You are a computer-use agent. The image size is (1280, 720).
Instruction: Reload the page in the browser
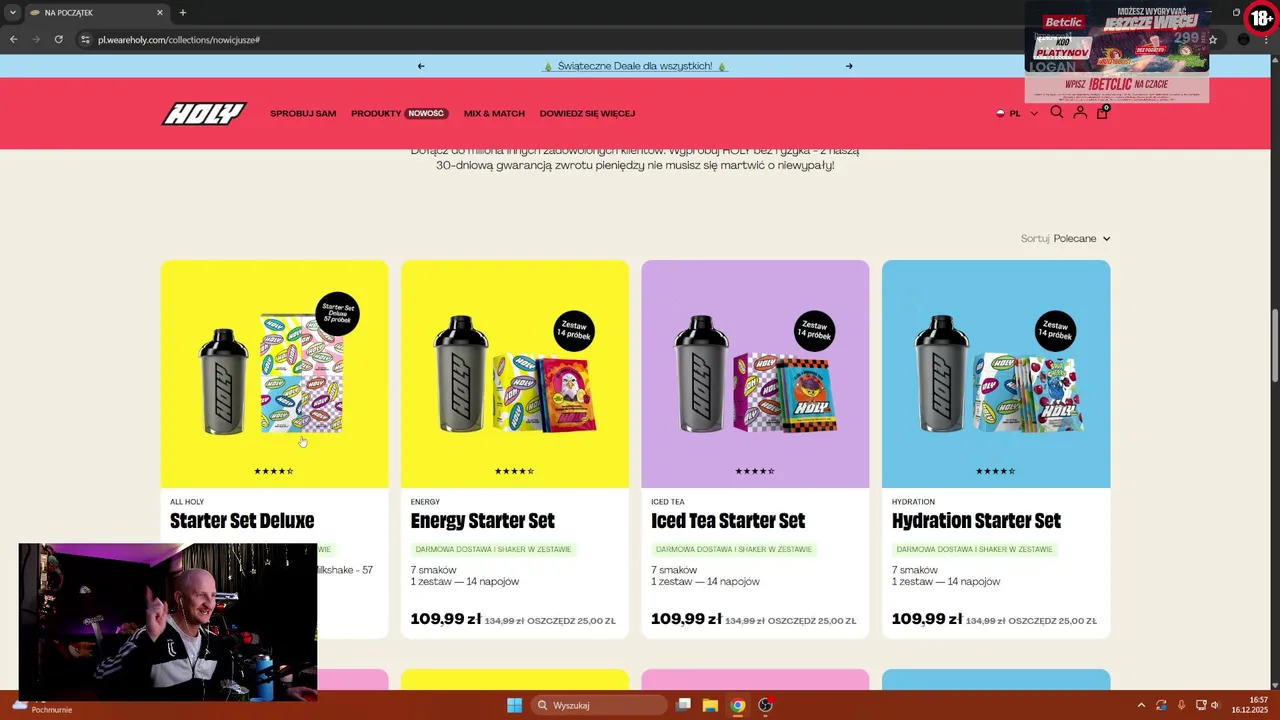tap(59, 39)
